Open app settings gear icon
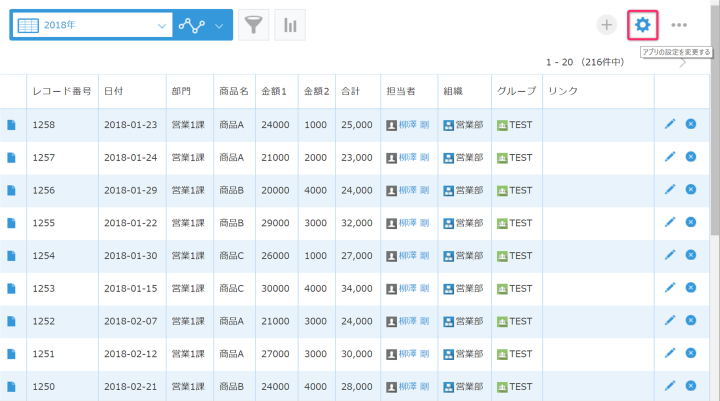The height and width of the screenshot is (401, 720). [x=642, y=25]
